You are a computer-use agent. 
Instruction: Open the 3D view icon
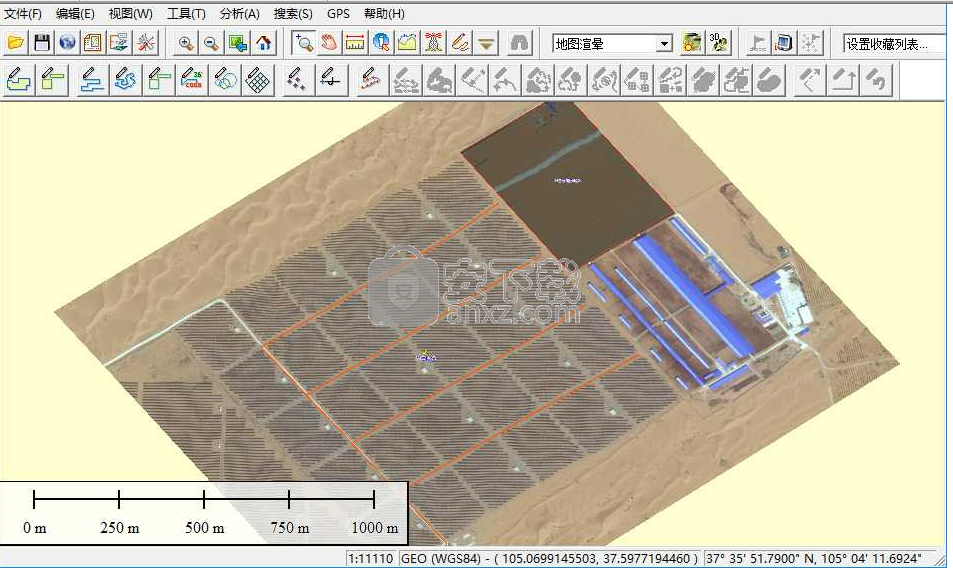718,43
